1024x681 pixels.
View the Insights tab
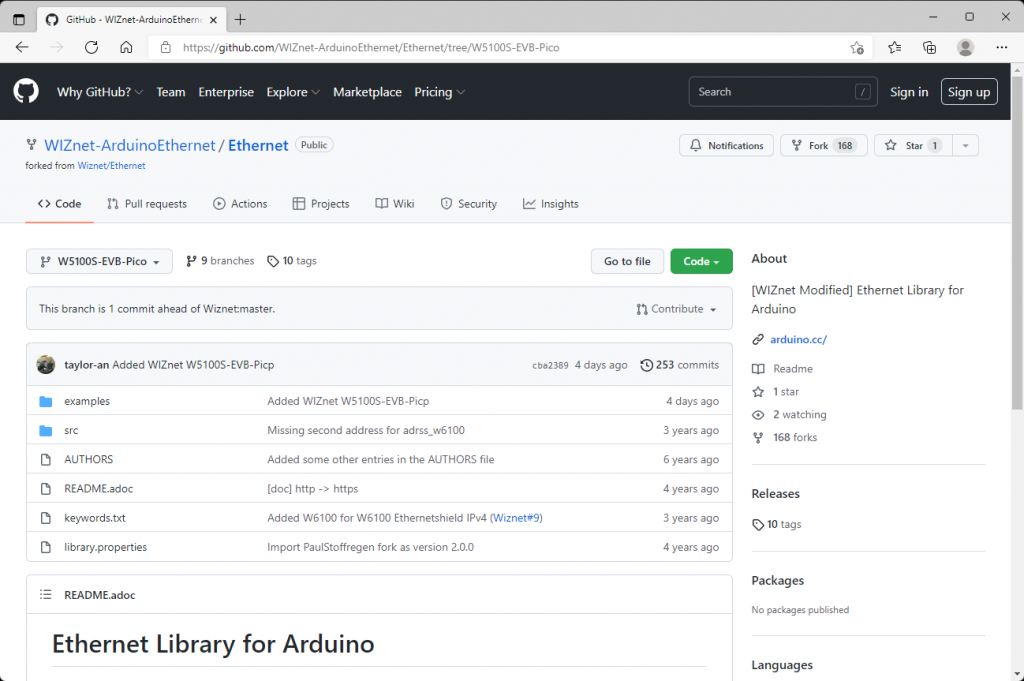551,204
